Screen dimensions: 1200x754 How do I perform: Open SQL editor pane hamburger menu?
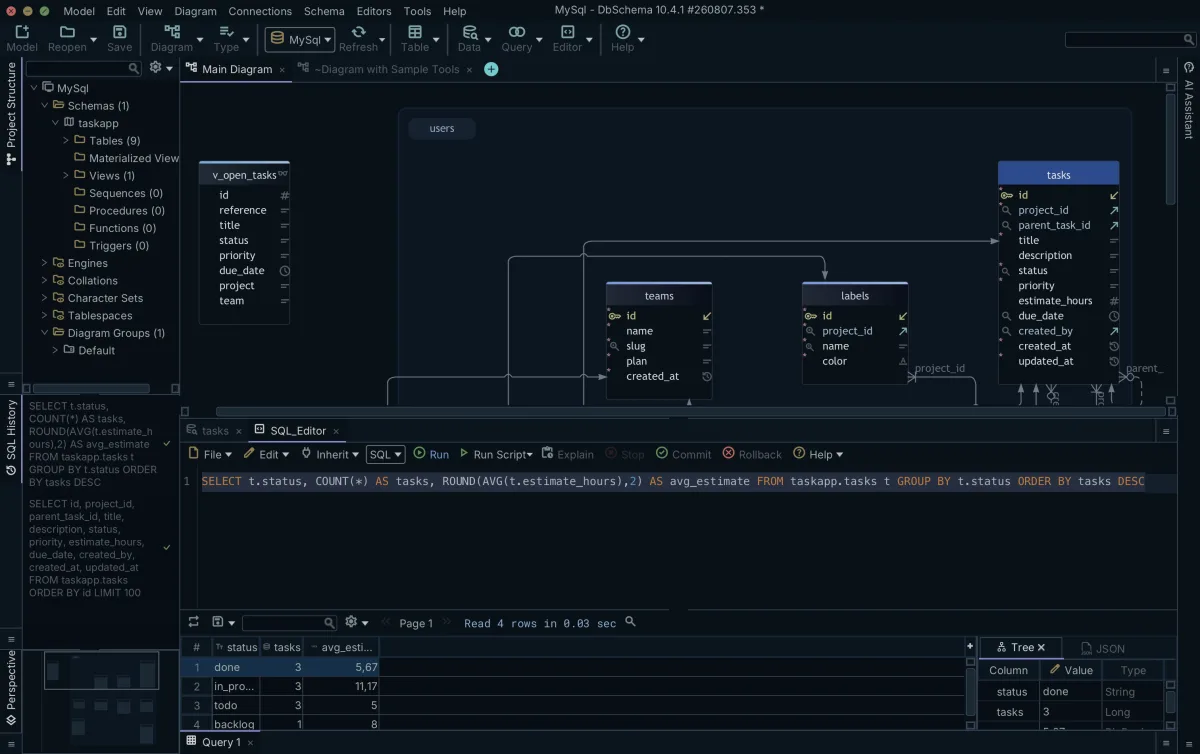point(1165,431)
